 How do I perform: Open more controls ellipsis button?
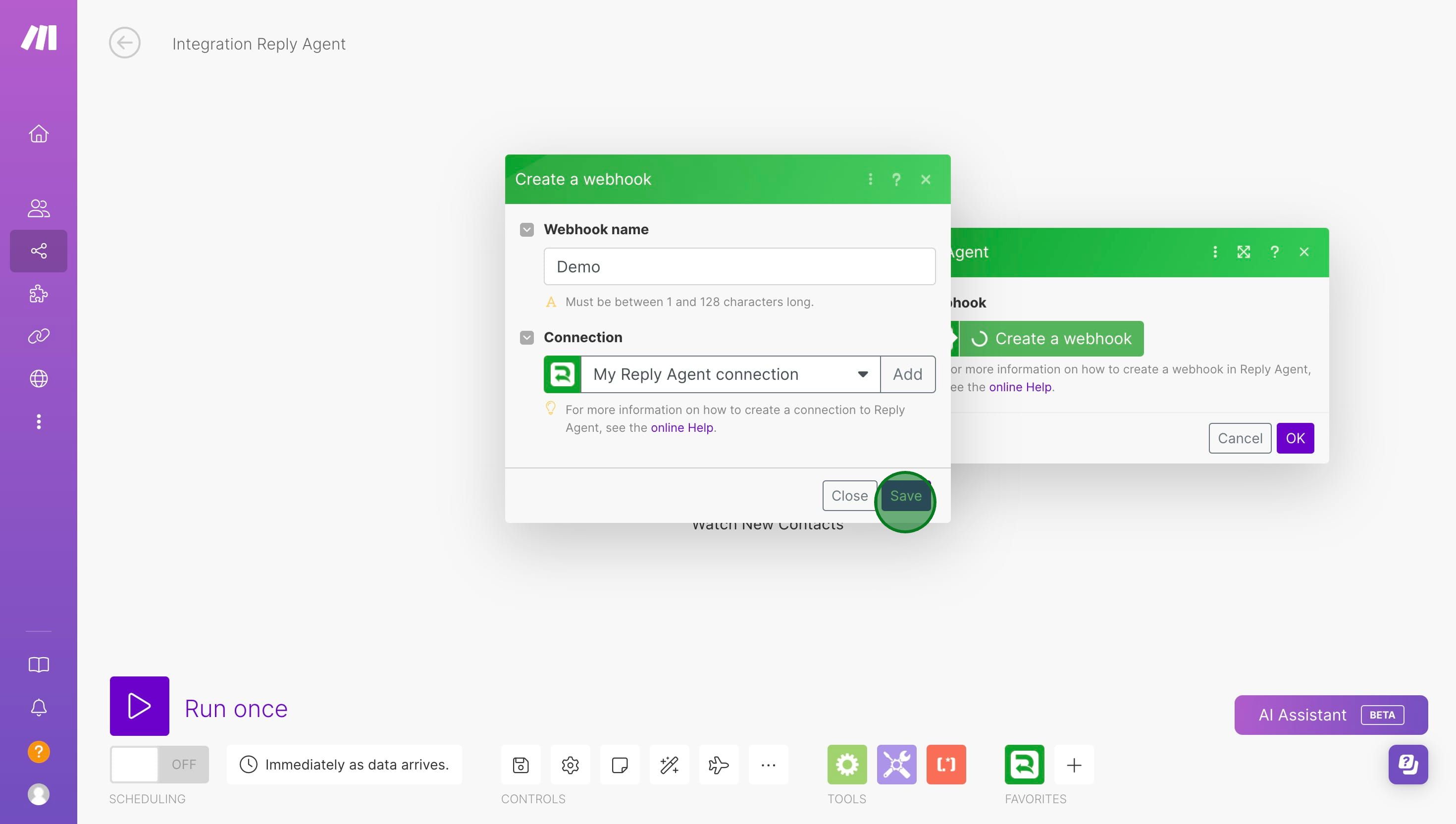click(x=768, y=765)
